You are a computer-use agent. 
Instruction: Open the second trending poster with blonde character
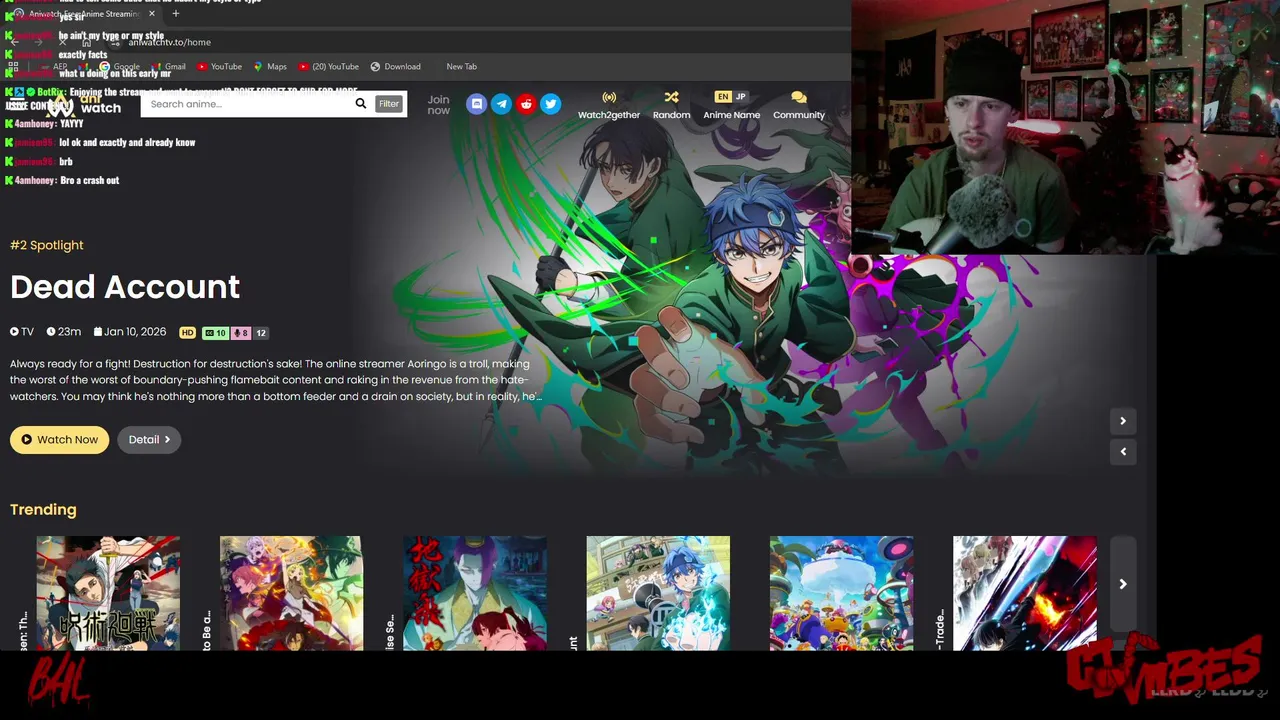[291, 593]
